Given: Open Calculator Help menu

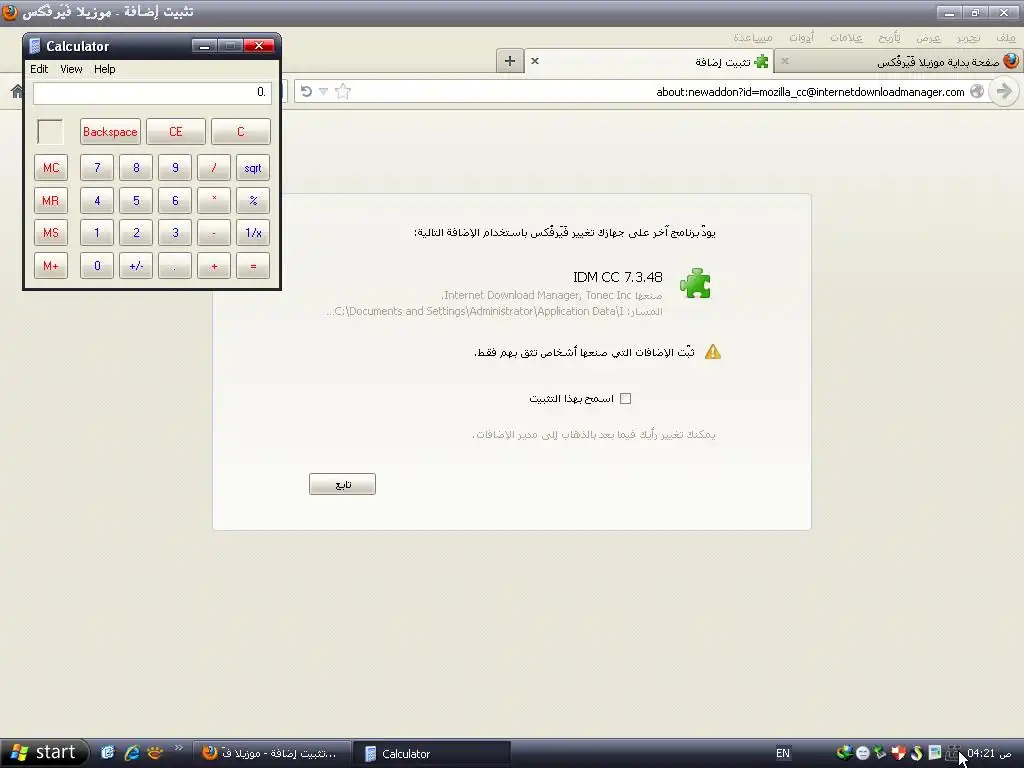Looking at the screenshot, I should coord(104,69).
